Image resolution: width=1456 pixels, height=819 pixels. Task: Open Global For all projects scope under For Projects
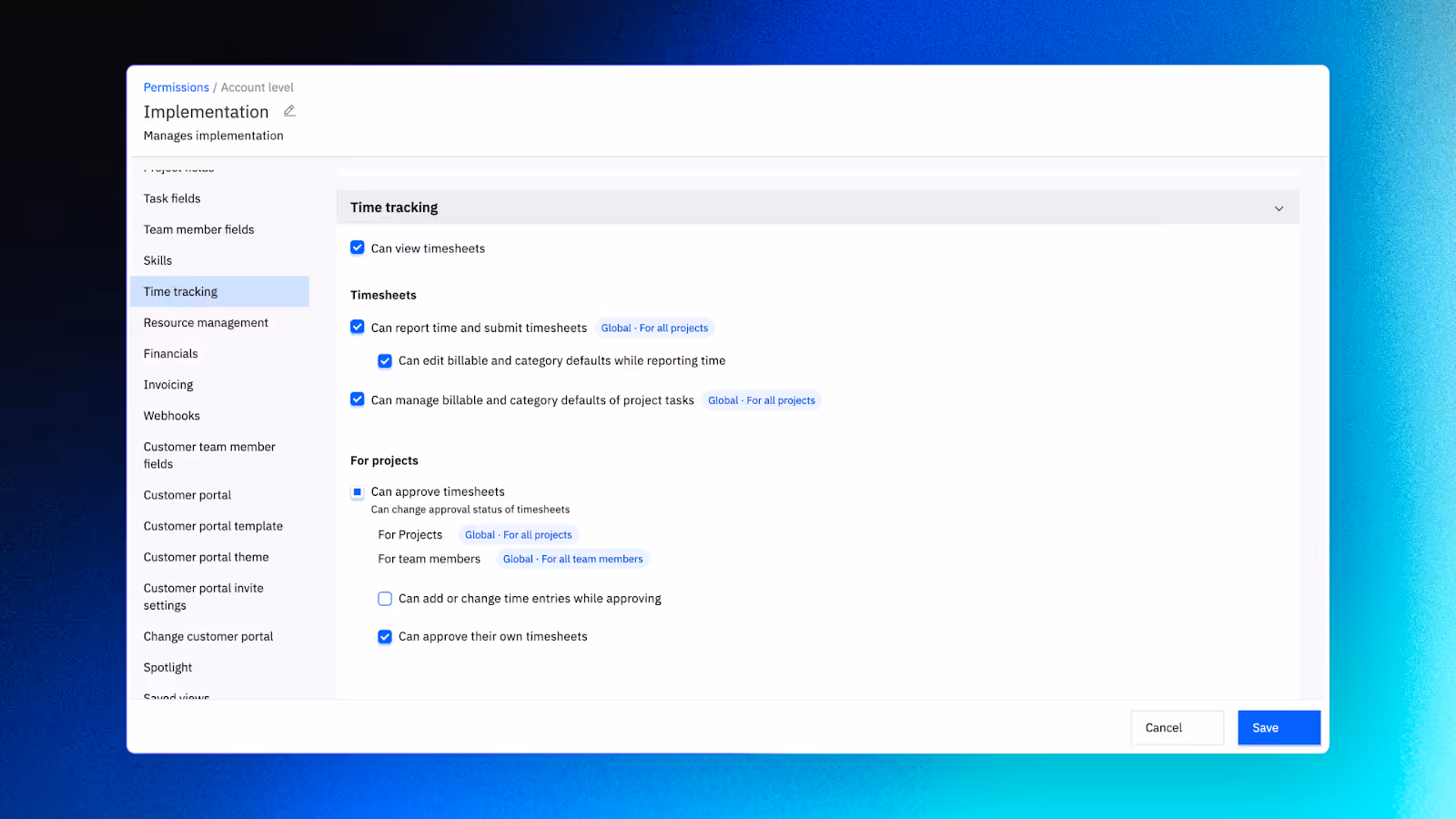pos(519,535)
